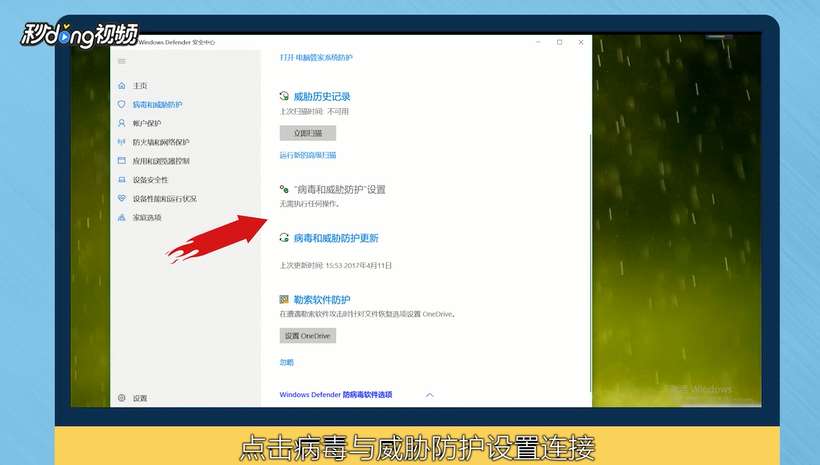This screenshot has height=465, width=820.
Task: Select 病毒和威胁防护 in sidebar
Action: (157, 105)
